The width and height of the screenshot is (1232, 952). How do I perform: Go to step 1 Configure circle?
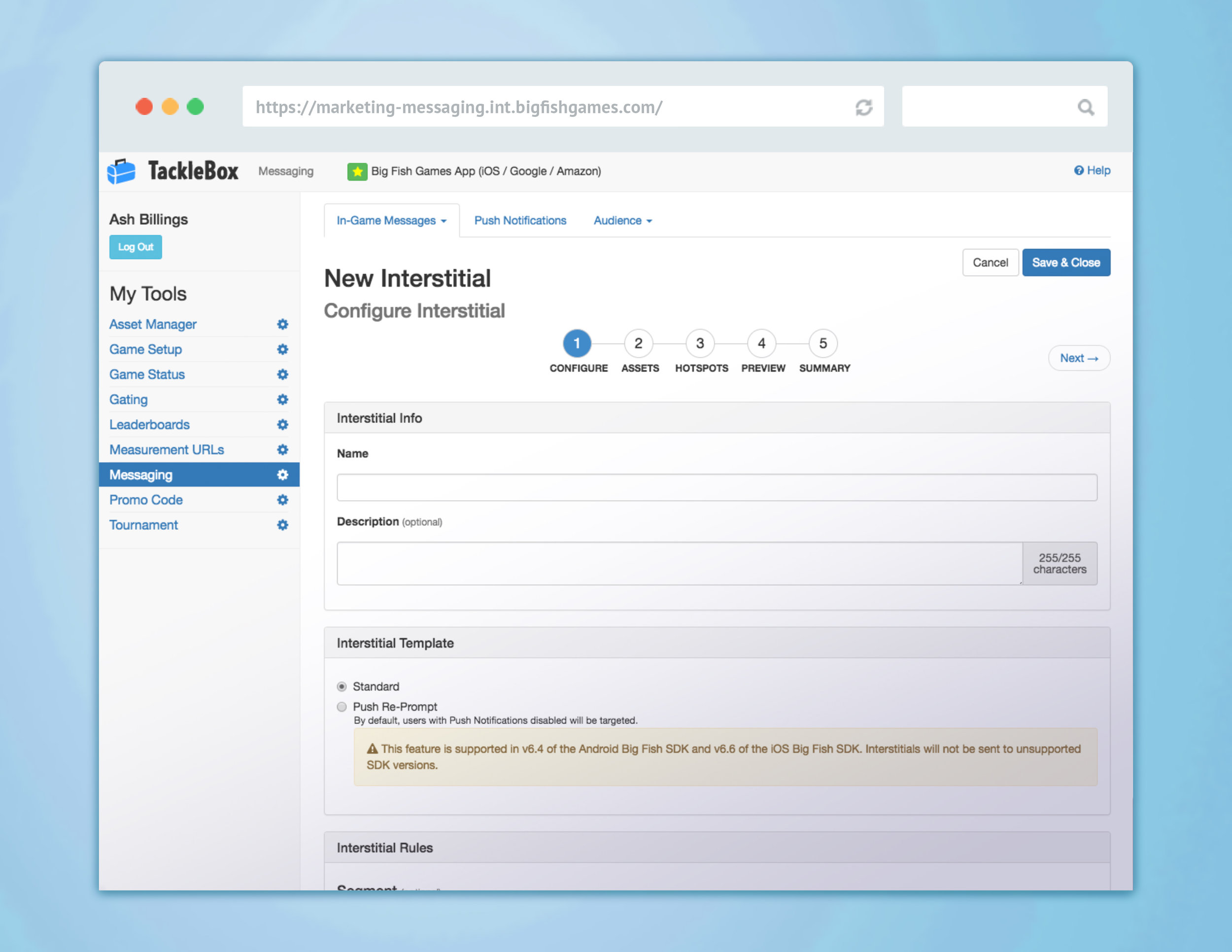click(577, 343)
